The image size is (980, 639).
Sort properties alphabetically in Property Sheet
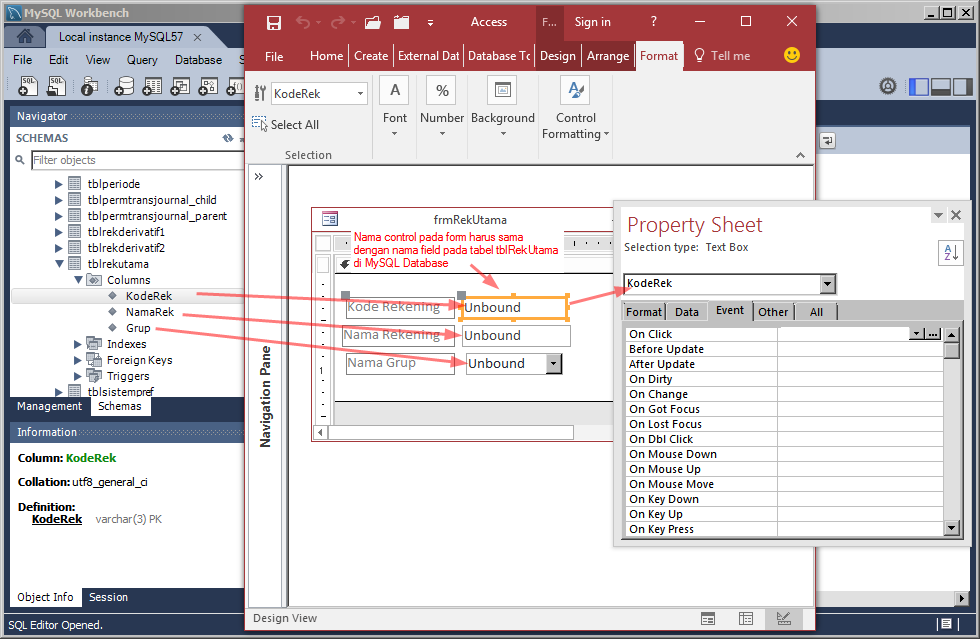coord(950,253)
